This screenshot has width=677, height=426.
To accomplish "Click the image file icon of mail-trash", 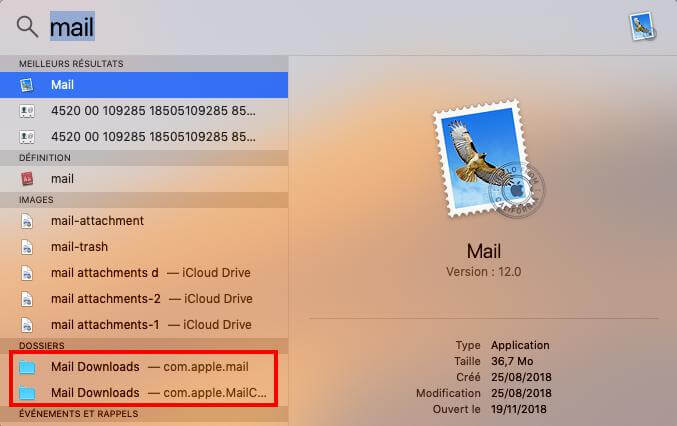I will point(27,247).
